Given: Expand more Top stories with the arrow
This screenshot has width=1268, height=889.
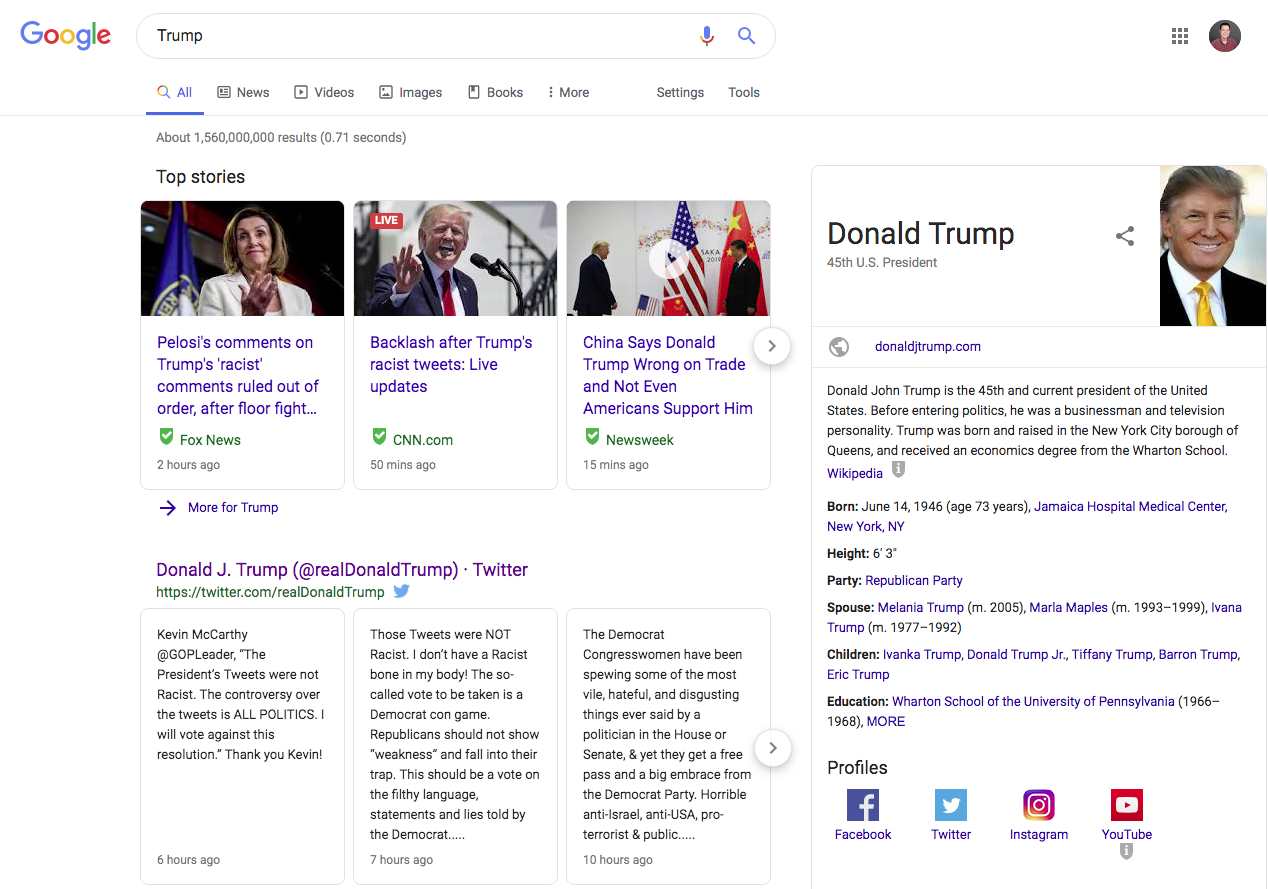Looking at the screenshot, I should (772, 346).
